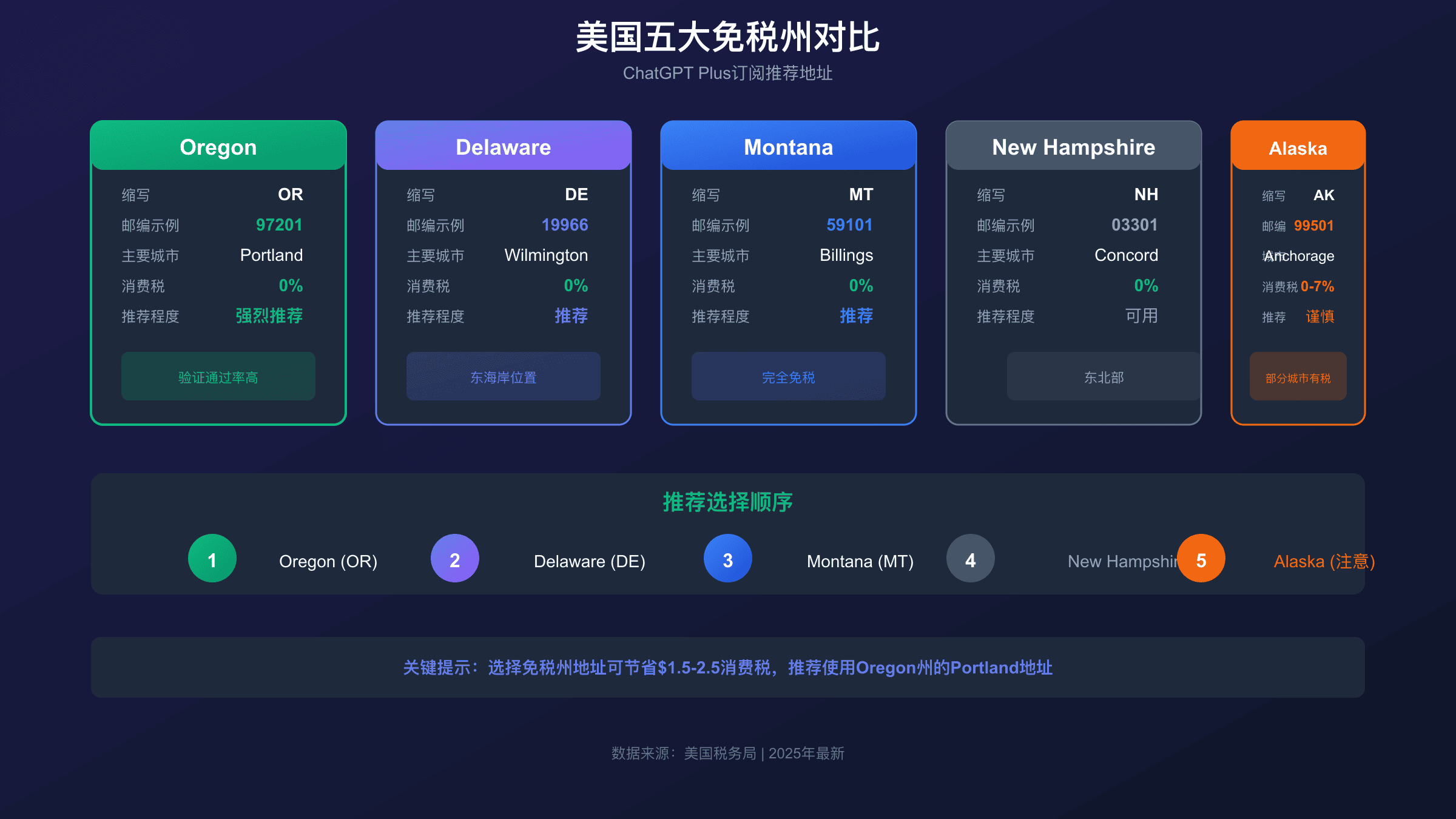Click the blue number 3 circle
The image size is (1456, 819).
[x=727, y=559]
